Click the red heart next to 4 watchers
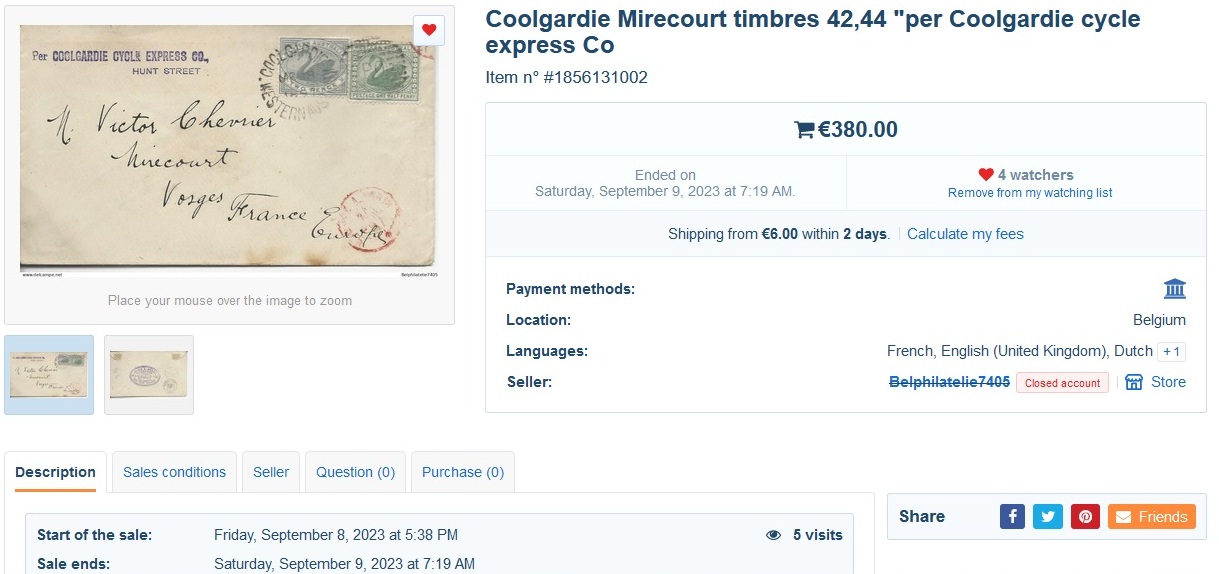The height and width of the screenshot is (574, 1219). pos(986,175)
